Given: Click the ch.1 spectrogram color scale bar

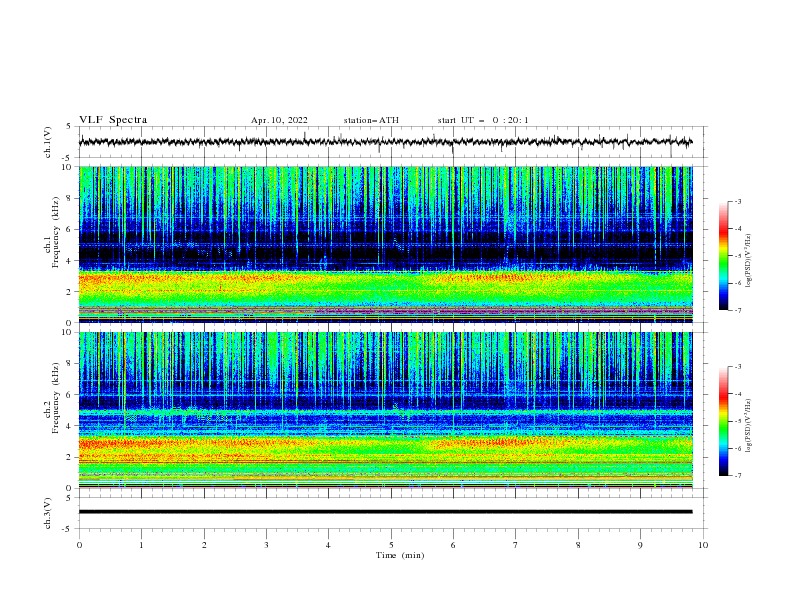Looking at the screenshot, I should coord(723,256).
